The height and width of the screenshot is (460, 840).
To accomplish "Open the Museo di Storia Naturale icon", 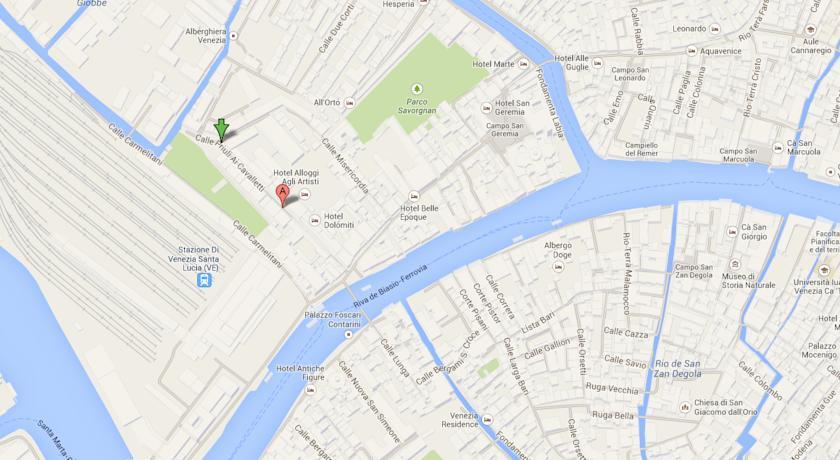I will 734,265.
